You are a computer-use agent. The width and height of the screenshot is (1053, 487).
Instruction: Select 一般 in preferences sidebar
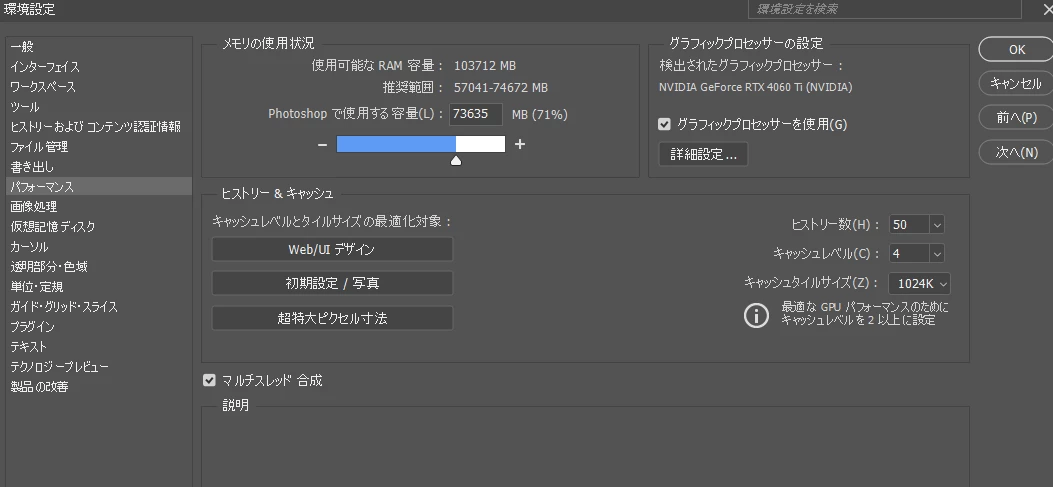pos(99,47)
